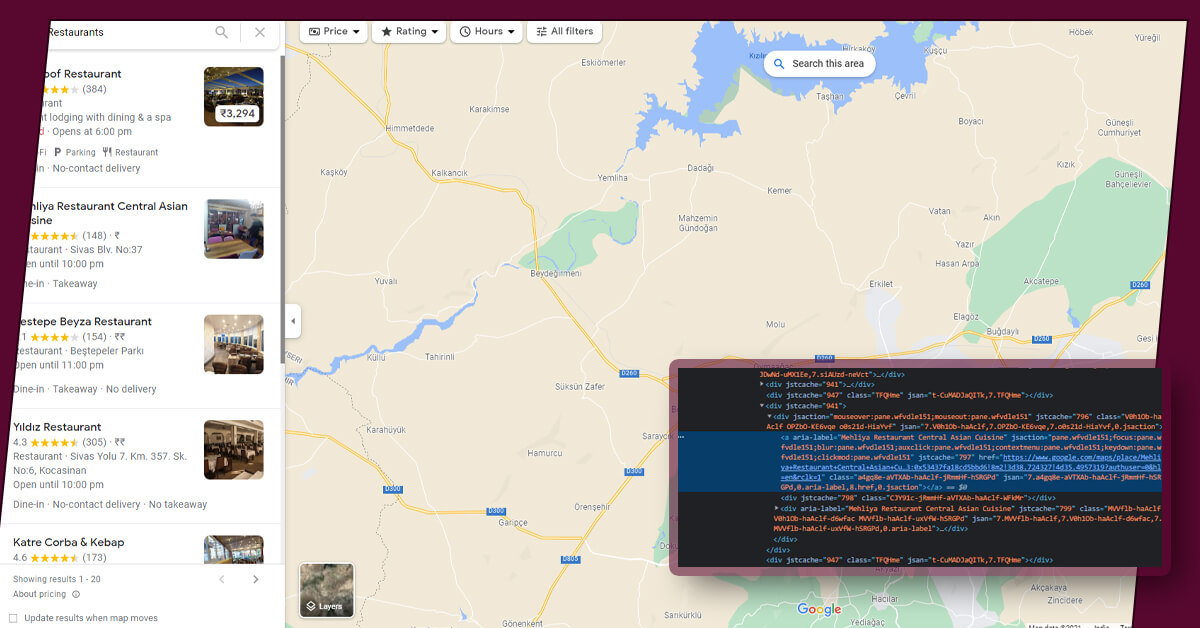The width and height of the screenshot is (1200, 628).
Task: Open the Hours filter dropdown
Action: pyautogui.click(x=487, y=32)
